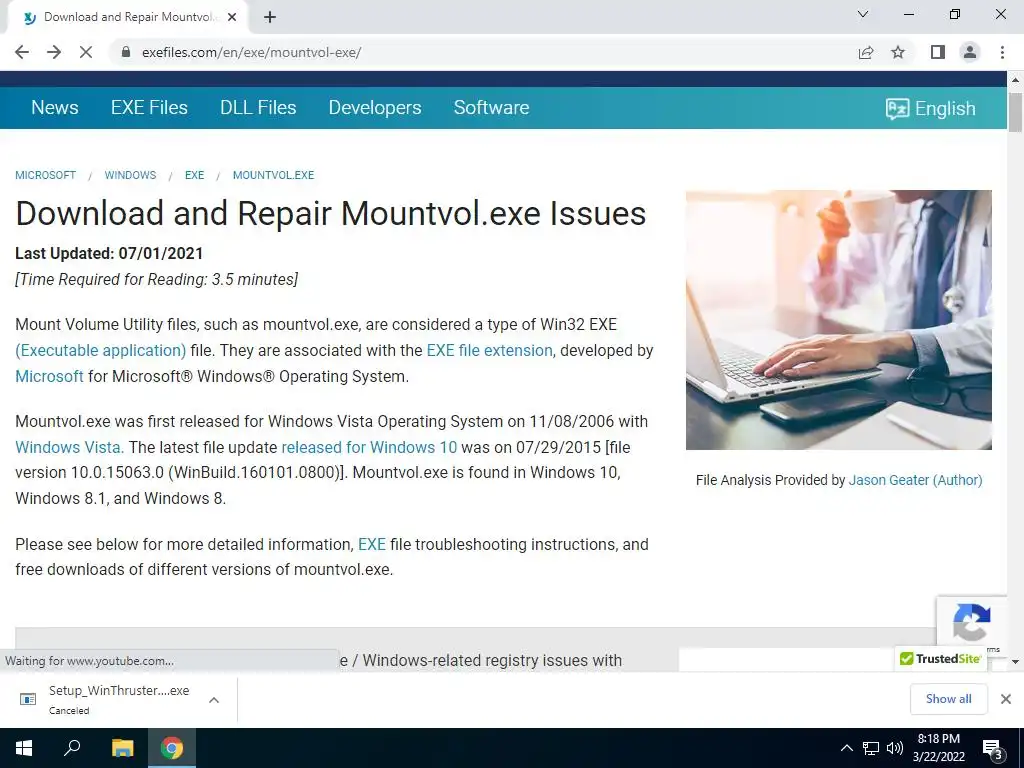Go forward with the forward arrow
Screen dimensions: 1024x768
click(x=54, y=52)
